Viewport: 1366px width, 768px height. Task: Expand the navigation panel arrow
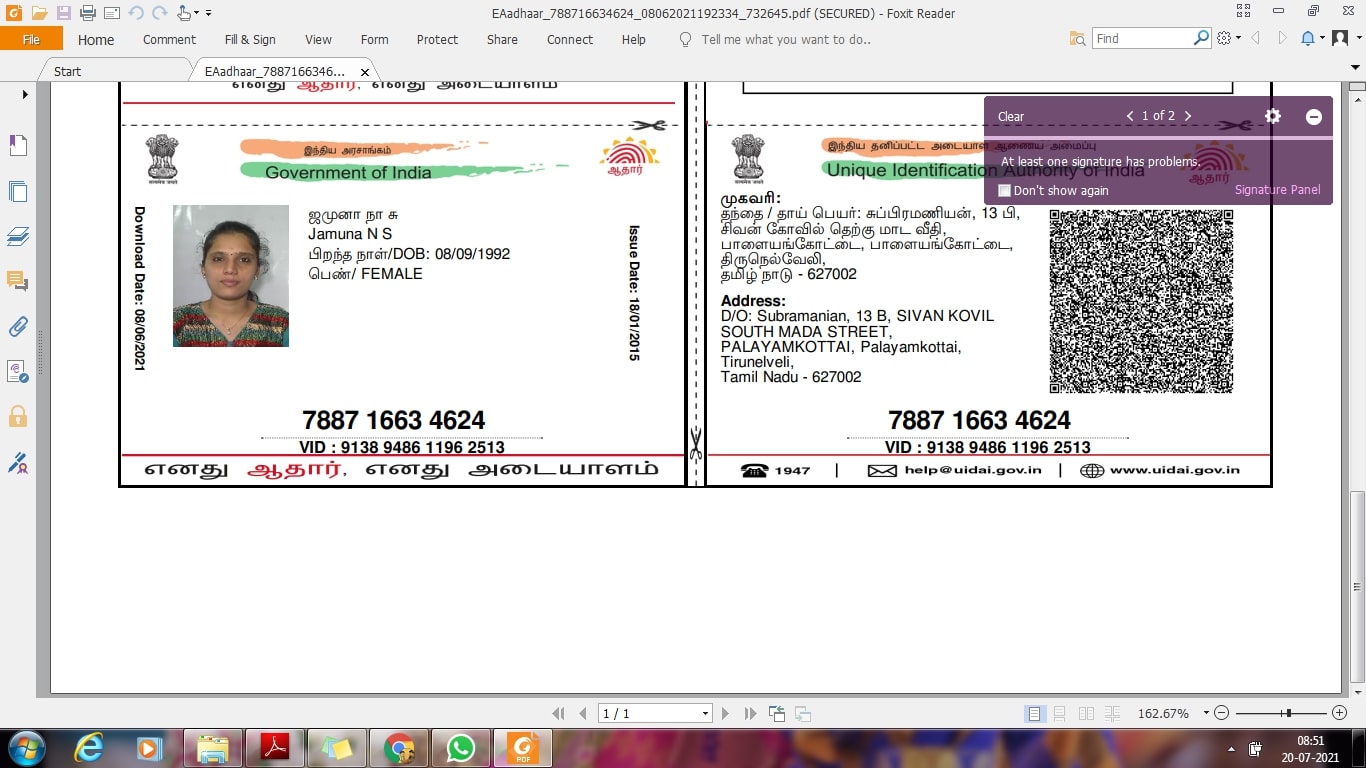pos(25,94)
